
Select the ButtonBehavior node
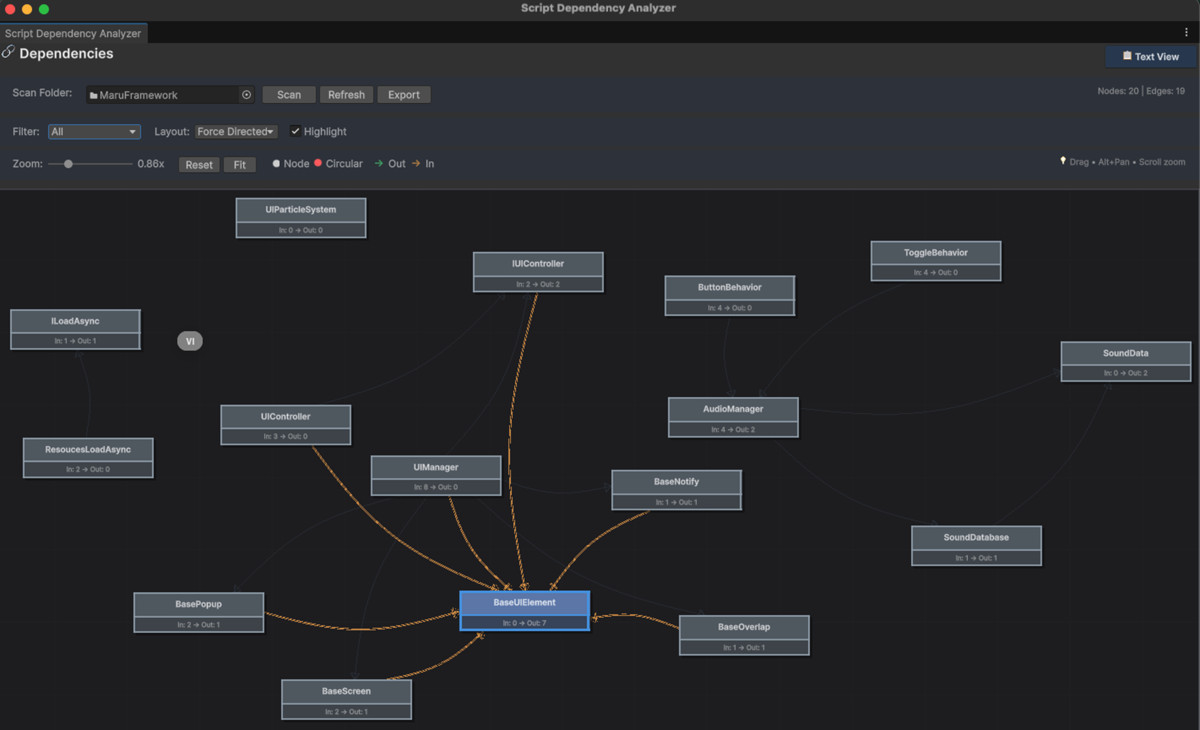(x=730, y=295)
